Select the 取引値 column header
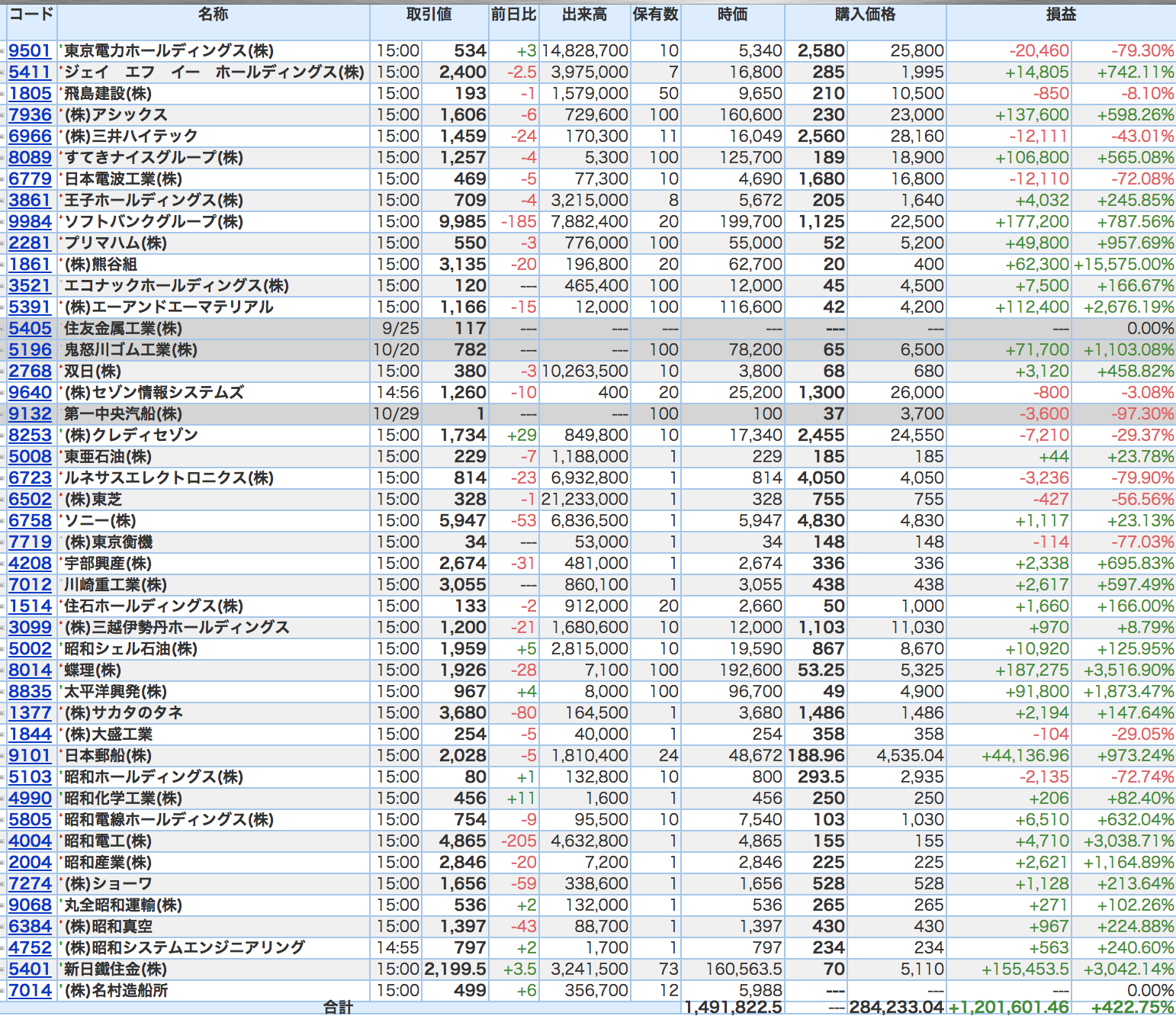This screenshot has width=1176, height=1016. point(429,14)
